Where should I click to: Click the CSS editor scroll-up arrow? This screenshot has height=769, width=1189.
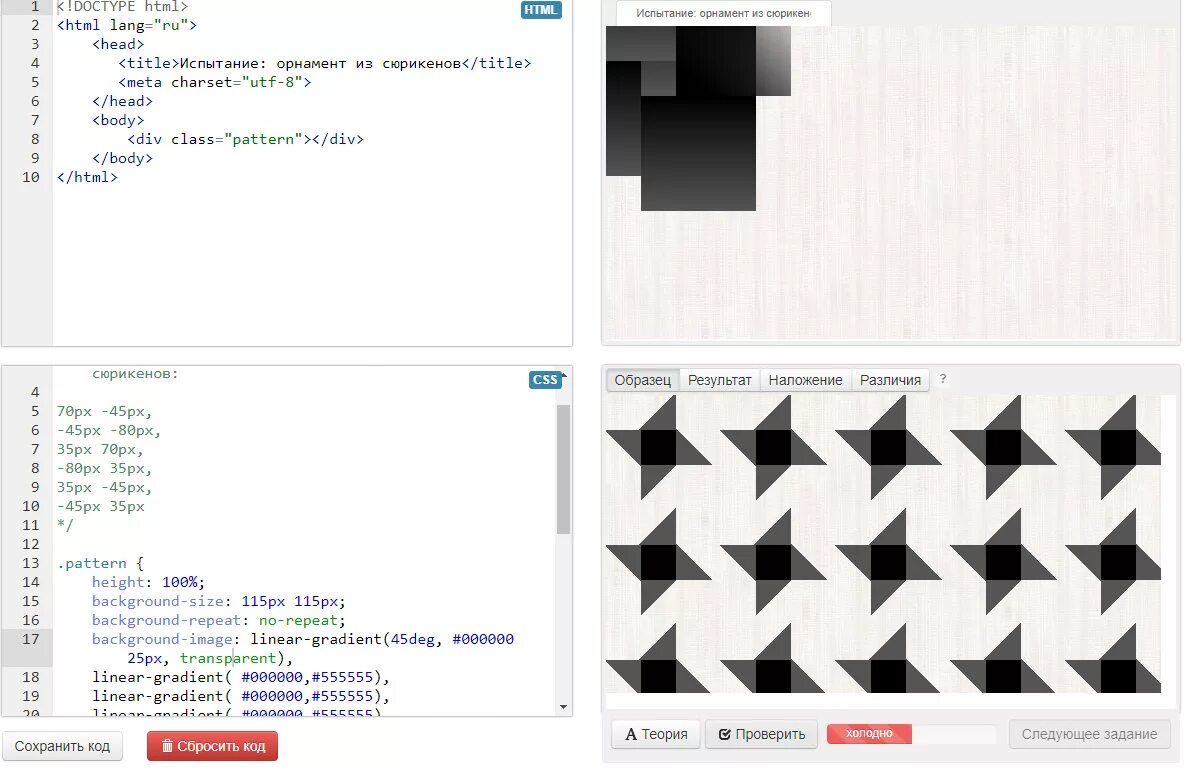(563, 375)
